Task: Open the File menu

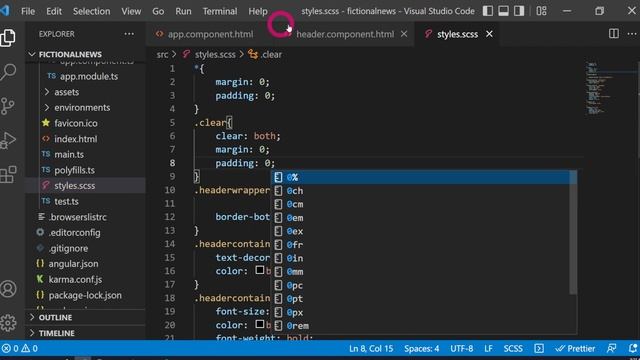Action: pos(28,11)
